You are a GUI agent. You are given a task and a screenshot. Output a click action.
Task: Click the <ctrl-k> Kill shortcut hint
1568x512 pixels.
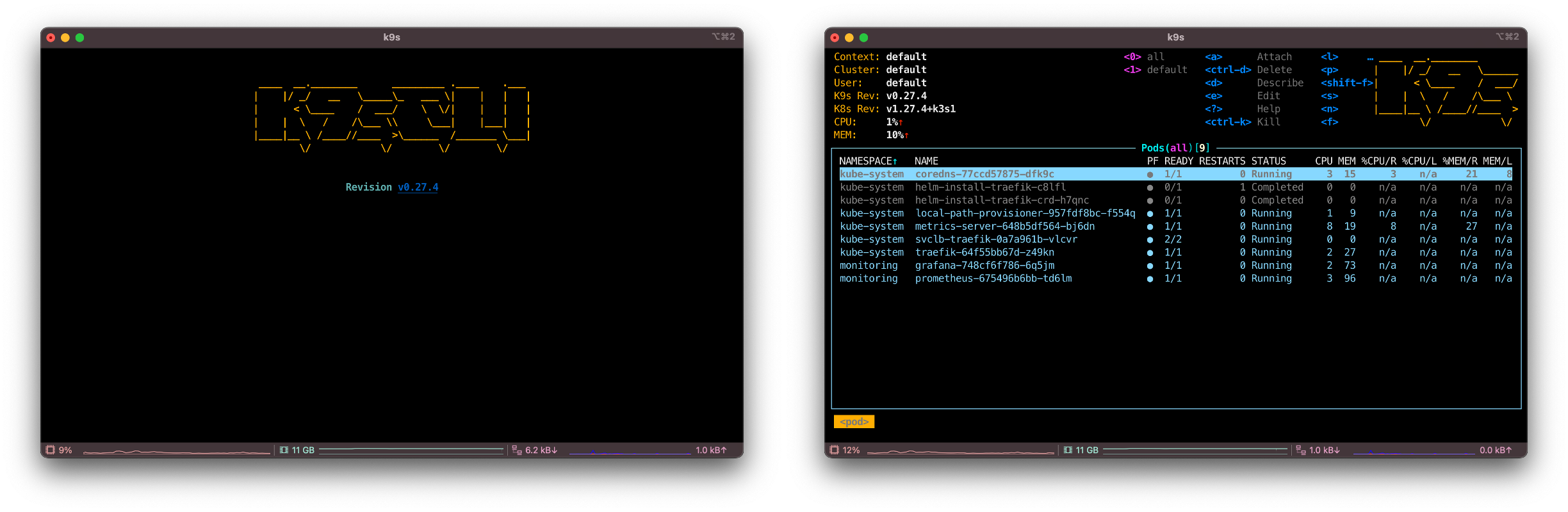(x=1243, y=122)
